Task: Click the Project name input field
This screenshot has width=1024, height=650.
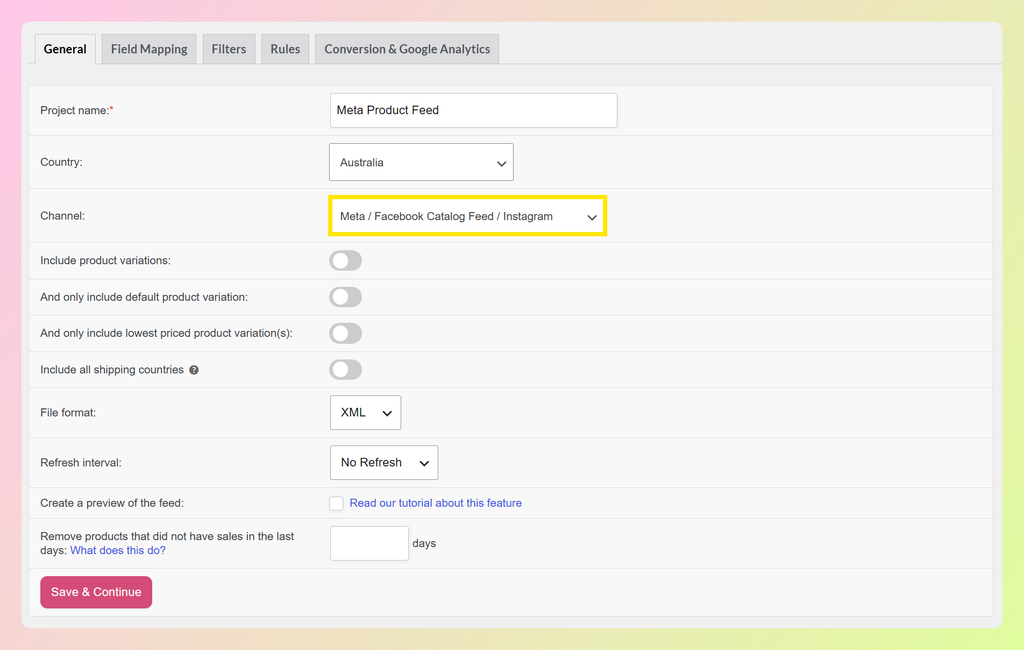Action: (473, 110)
